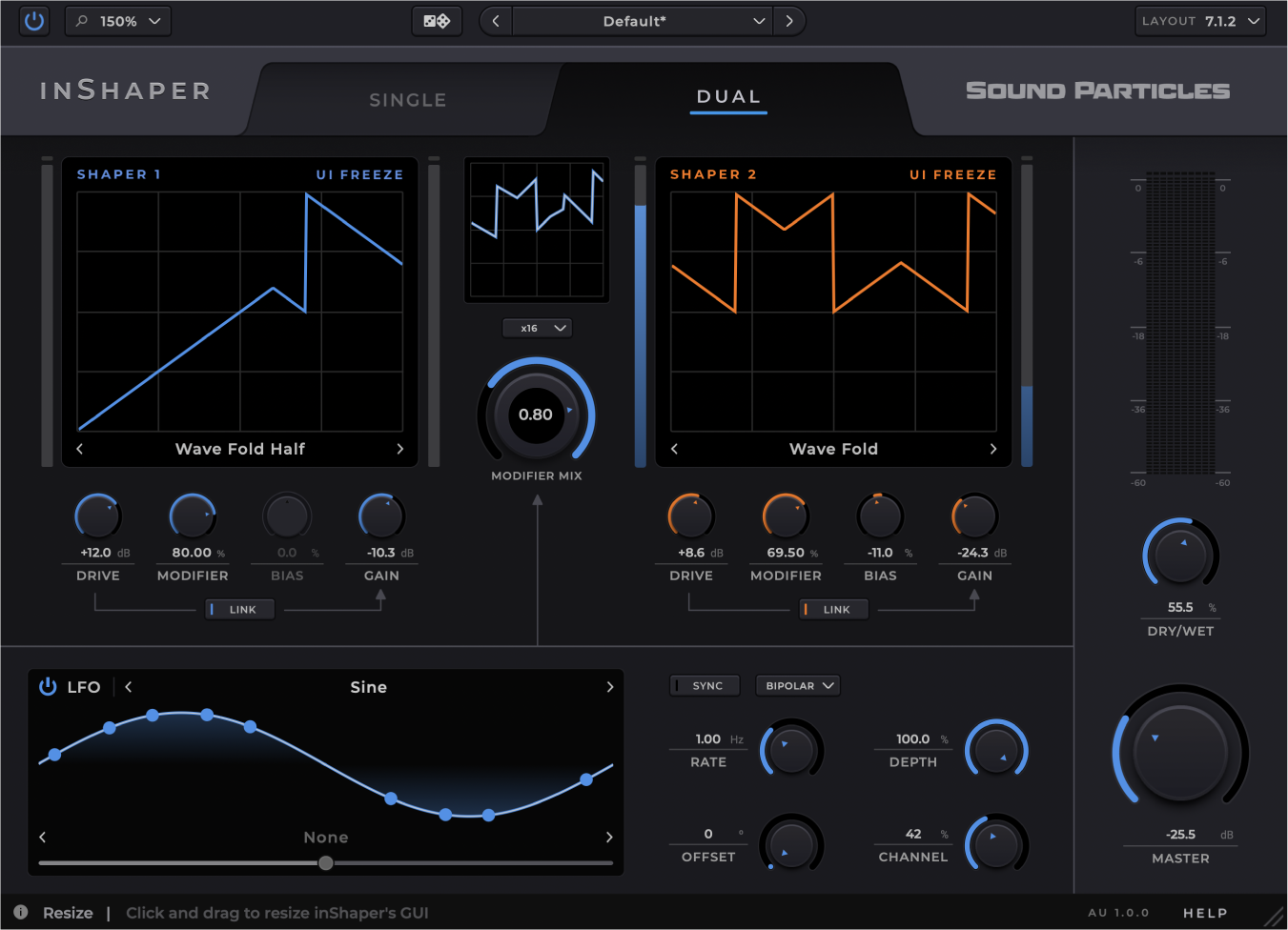Screen dimensions: 1288x930
Task: Click the LFO amount slider handle
Action: click(326, 863)
